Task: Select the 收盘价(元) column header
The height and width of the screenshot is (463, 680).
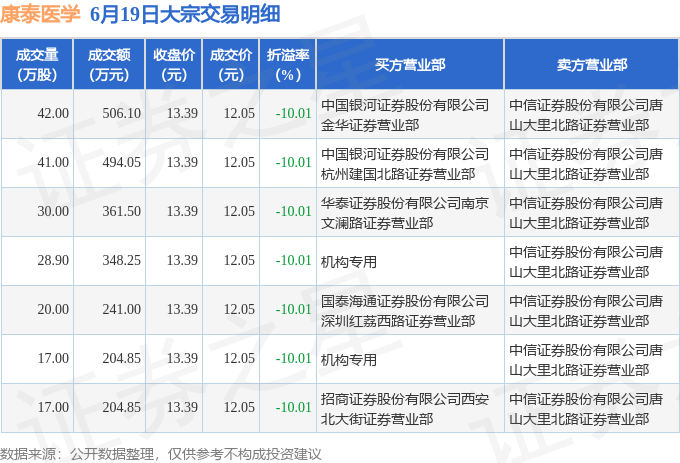Action: coord(173,64)
